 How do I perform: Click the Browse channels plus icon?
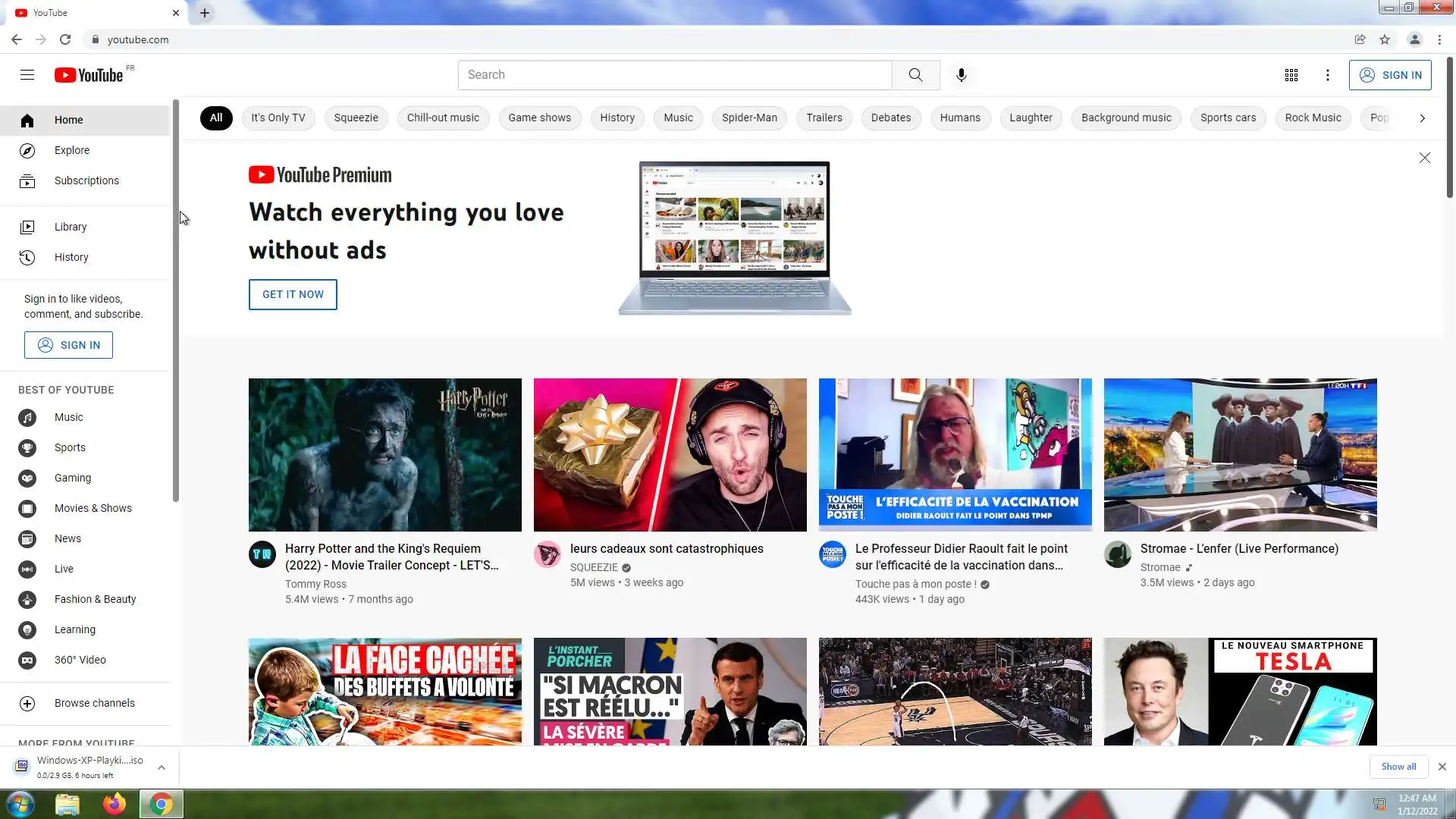27,703
